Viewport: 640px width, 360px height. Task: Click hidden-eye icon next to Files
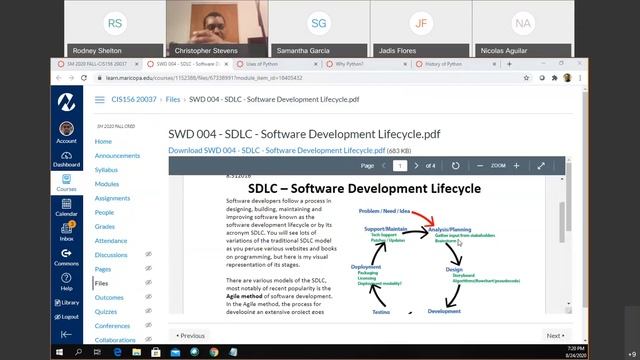point(149,282)
